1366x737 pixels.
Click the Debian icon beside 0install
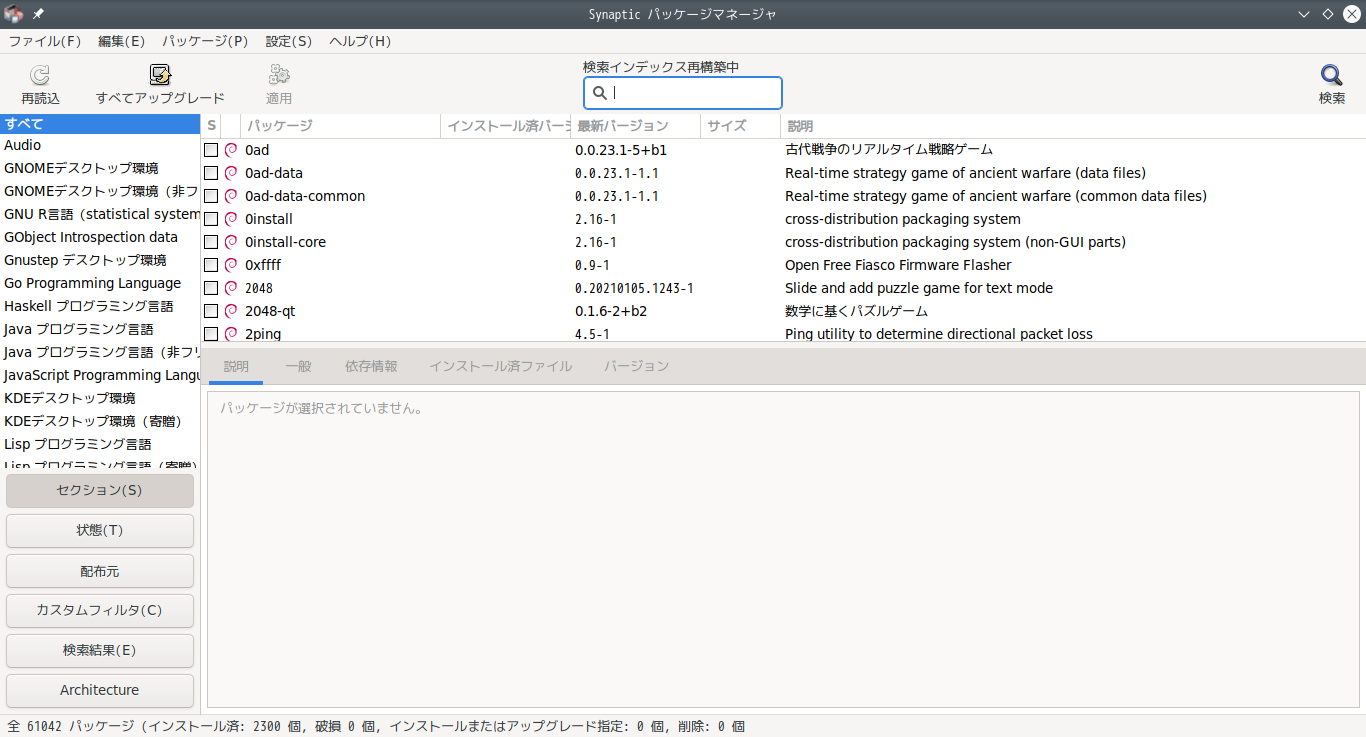tap(231, 219)
